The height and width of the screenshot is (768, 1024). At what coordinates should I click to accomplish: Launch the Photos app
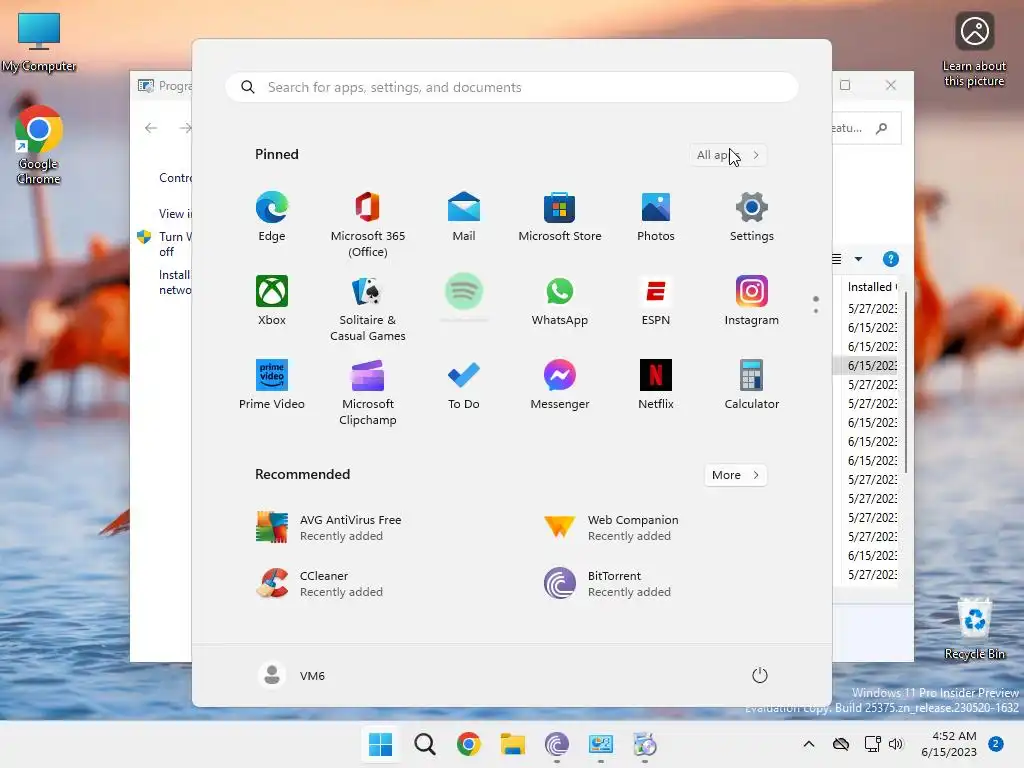[656, 217]
